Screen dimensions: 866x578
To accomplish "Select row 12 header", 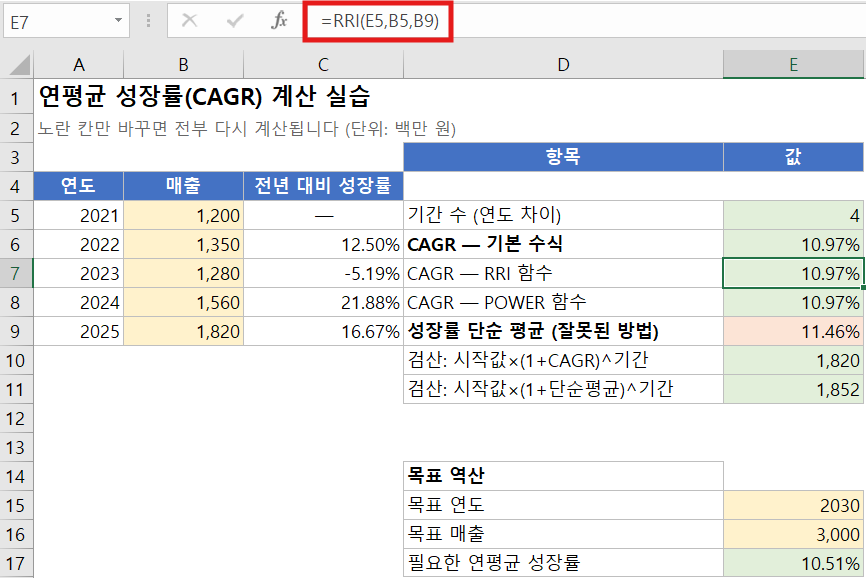I will coord(16,418).
